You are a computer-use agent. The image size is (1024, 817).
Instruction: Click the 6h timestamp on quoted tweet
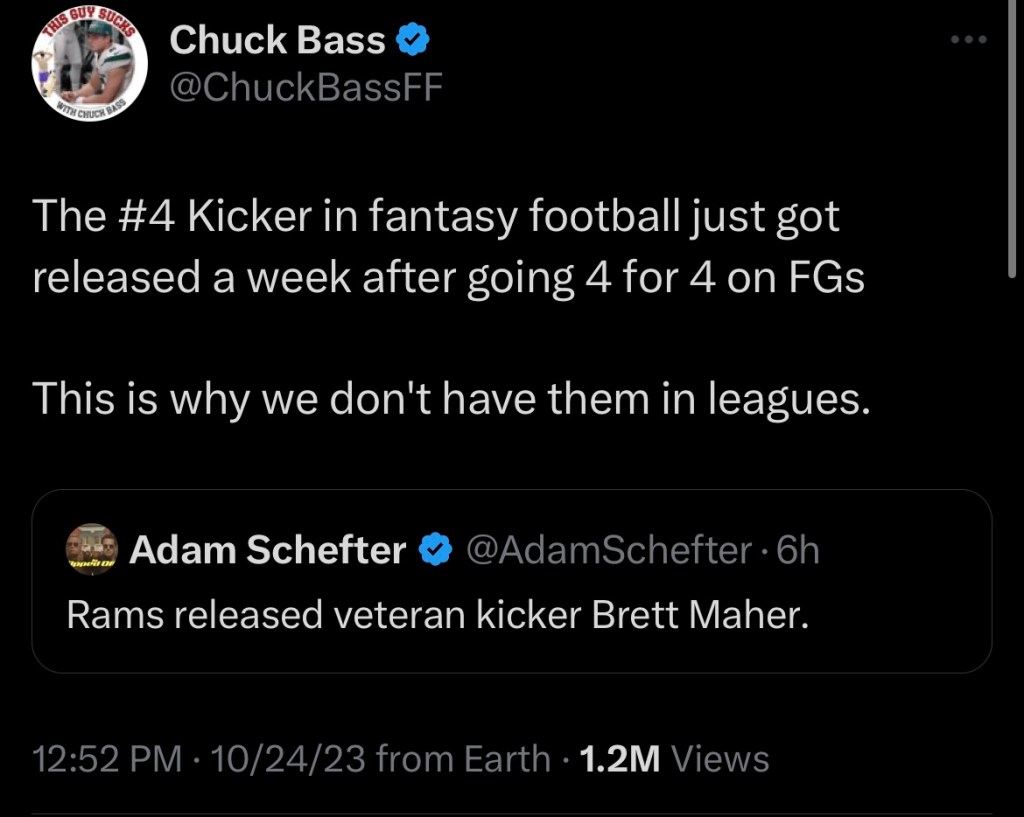coord(798,550)
